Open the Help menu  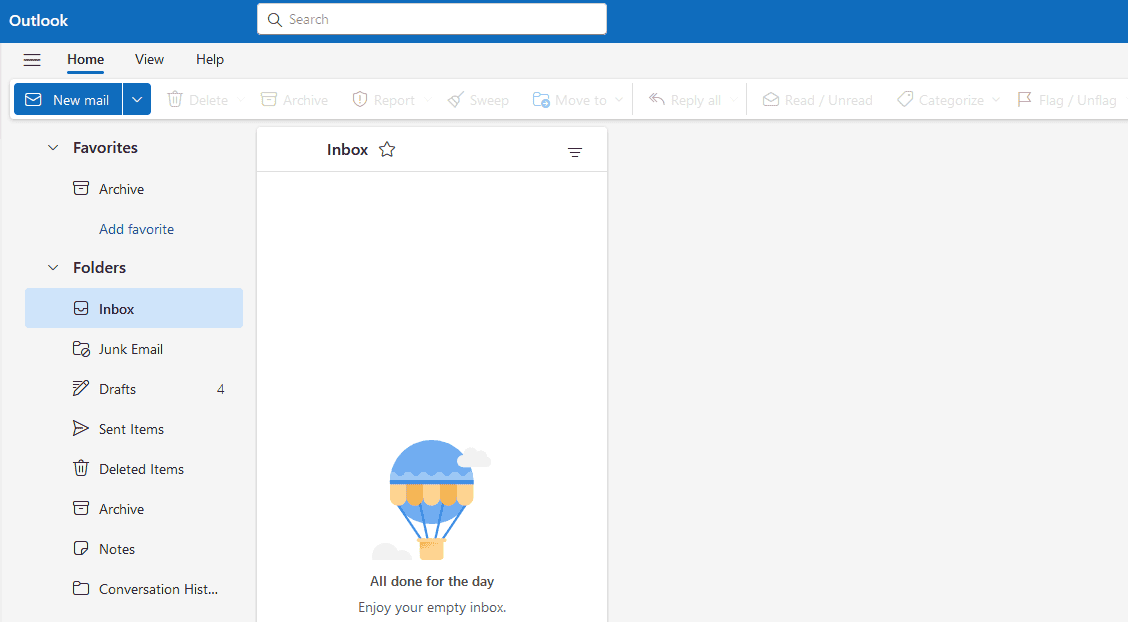(x=210, y=60)
